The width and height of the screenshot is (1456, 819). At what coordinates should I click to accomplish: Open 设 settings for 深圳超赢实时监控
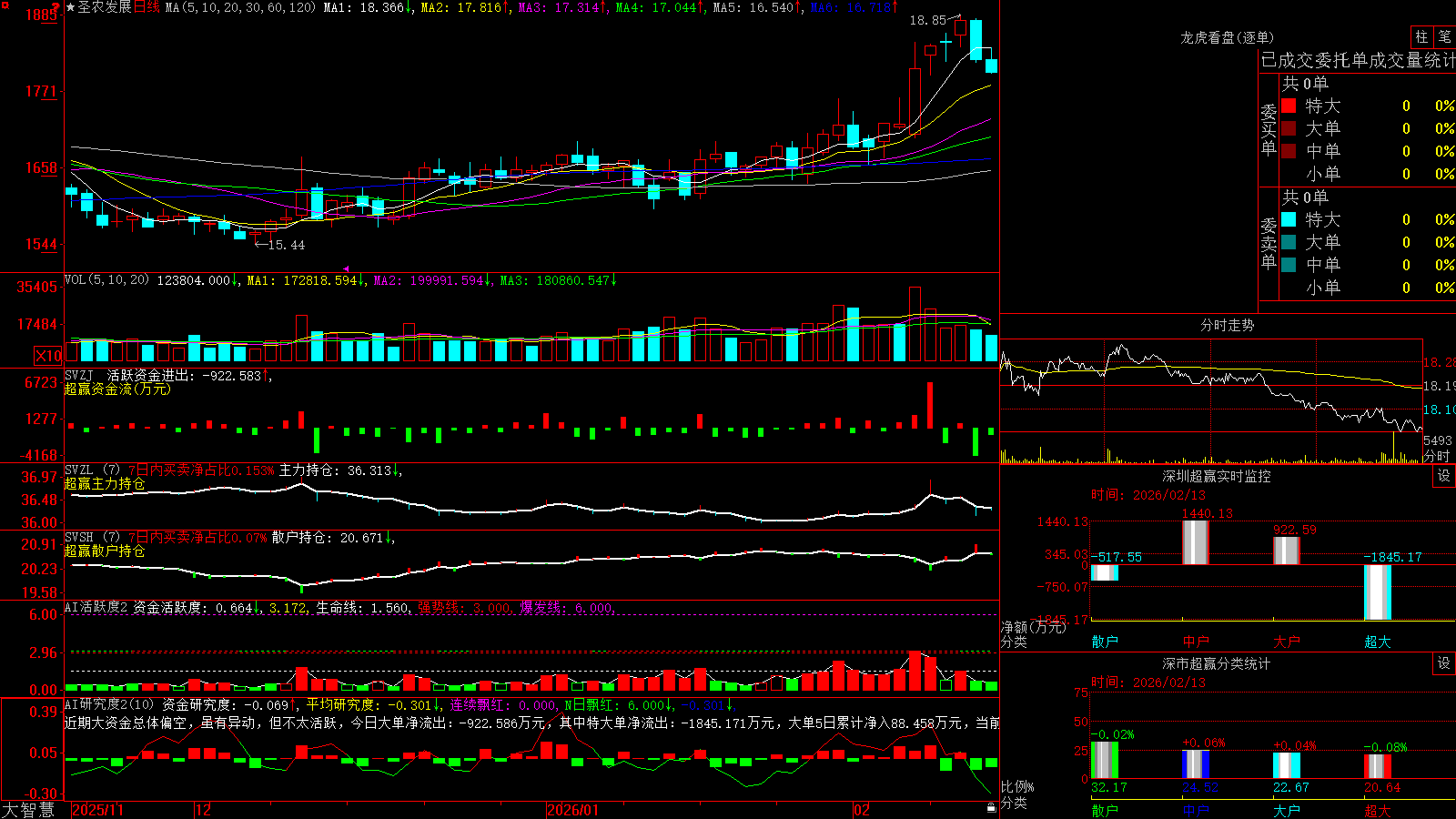coord(1443,476)
